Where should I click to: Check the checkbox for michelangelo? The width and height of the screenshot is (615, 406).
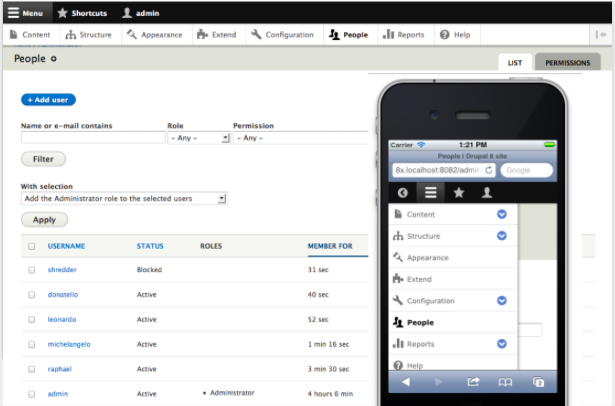point(31,344)
